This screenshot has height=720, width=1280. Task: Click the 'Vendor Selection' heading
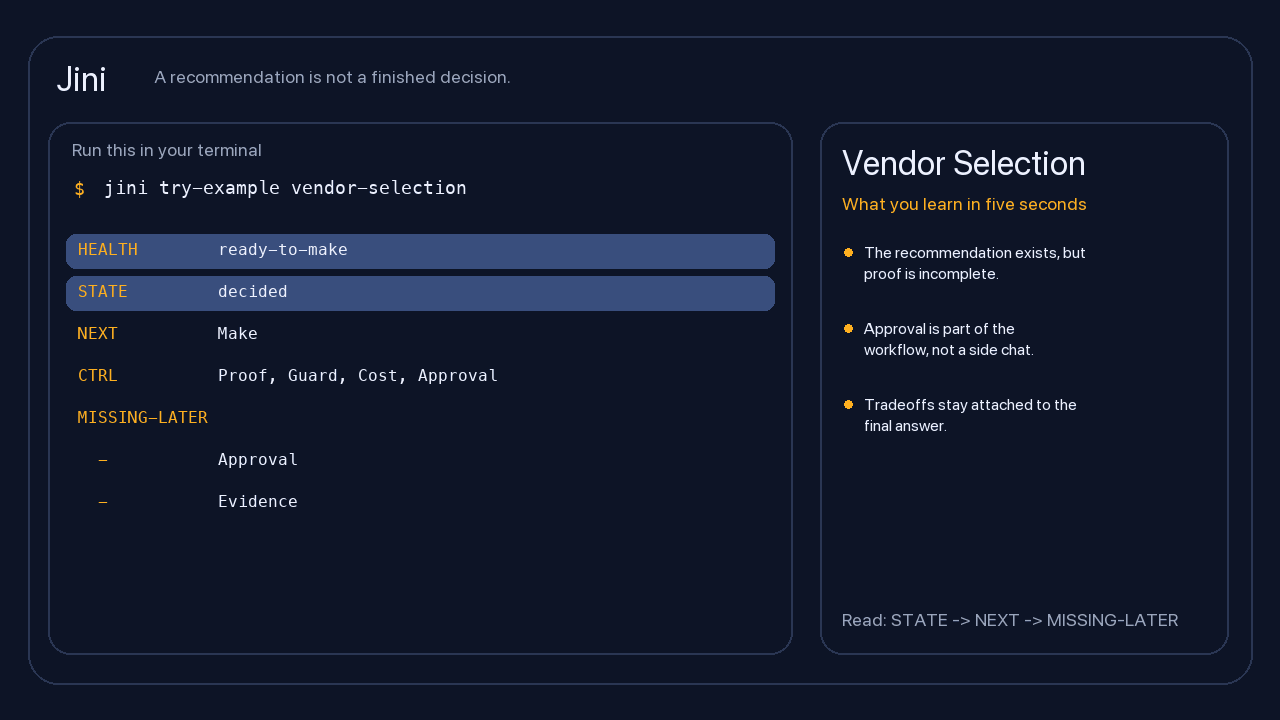click(x=964, y=164)
